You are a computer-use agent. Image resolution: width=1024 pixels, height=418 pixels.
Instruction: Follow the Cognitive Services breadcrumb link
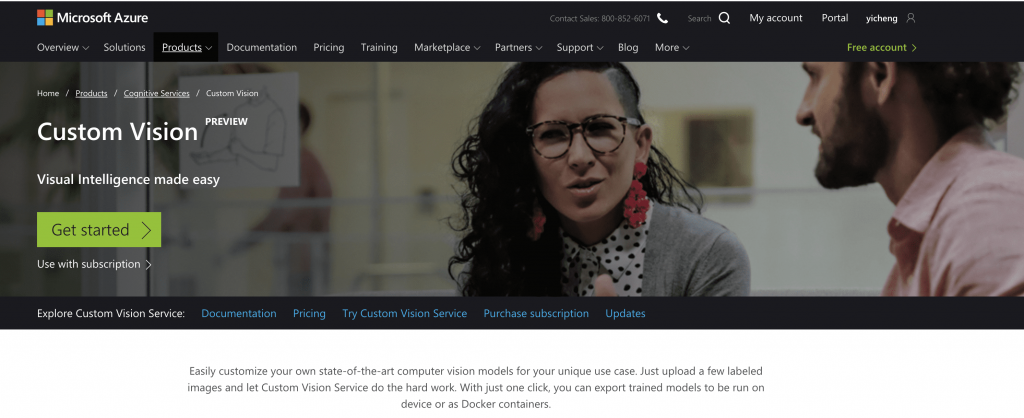point(157,93)
